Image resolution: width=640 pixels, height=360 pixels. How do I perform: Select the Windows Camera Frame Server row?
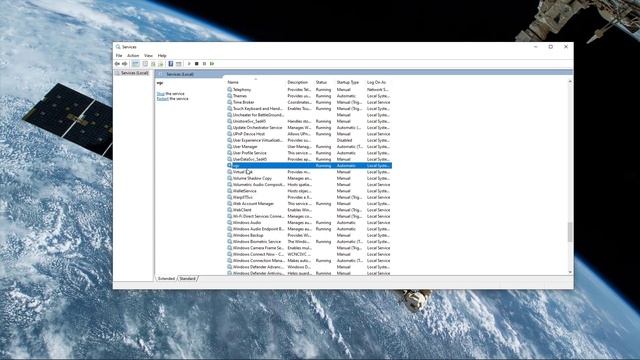[309, 248]
